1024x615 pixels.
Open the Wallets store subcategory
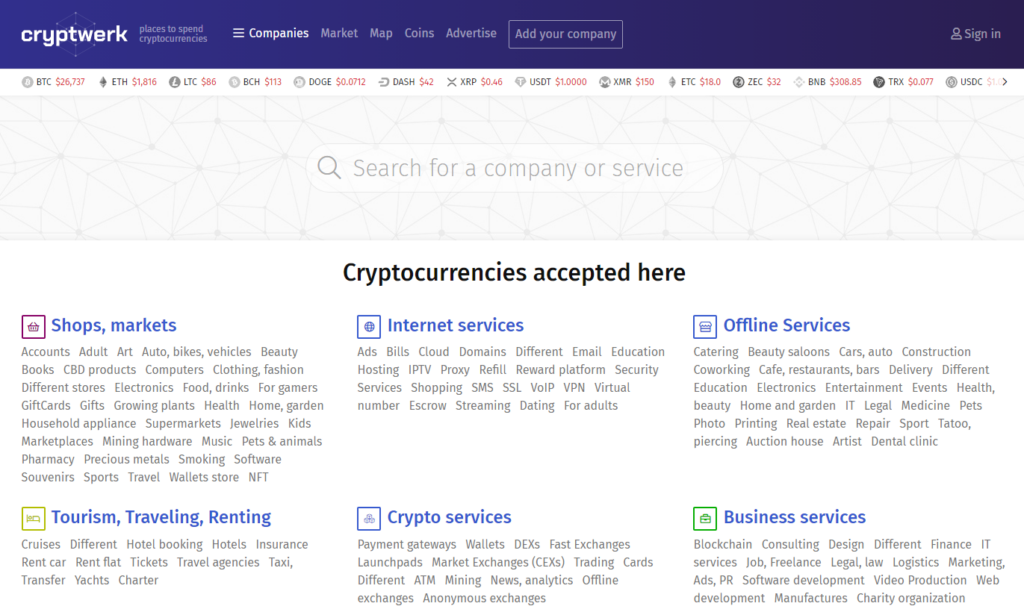(x=204, y=477)
